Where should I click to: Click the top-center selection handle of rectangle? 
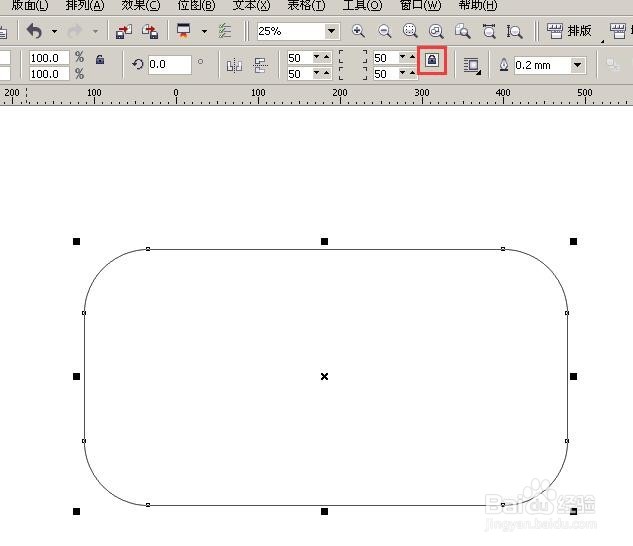pyautogui.click(x=324, y=242)
